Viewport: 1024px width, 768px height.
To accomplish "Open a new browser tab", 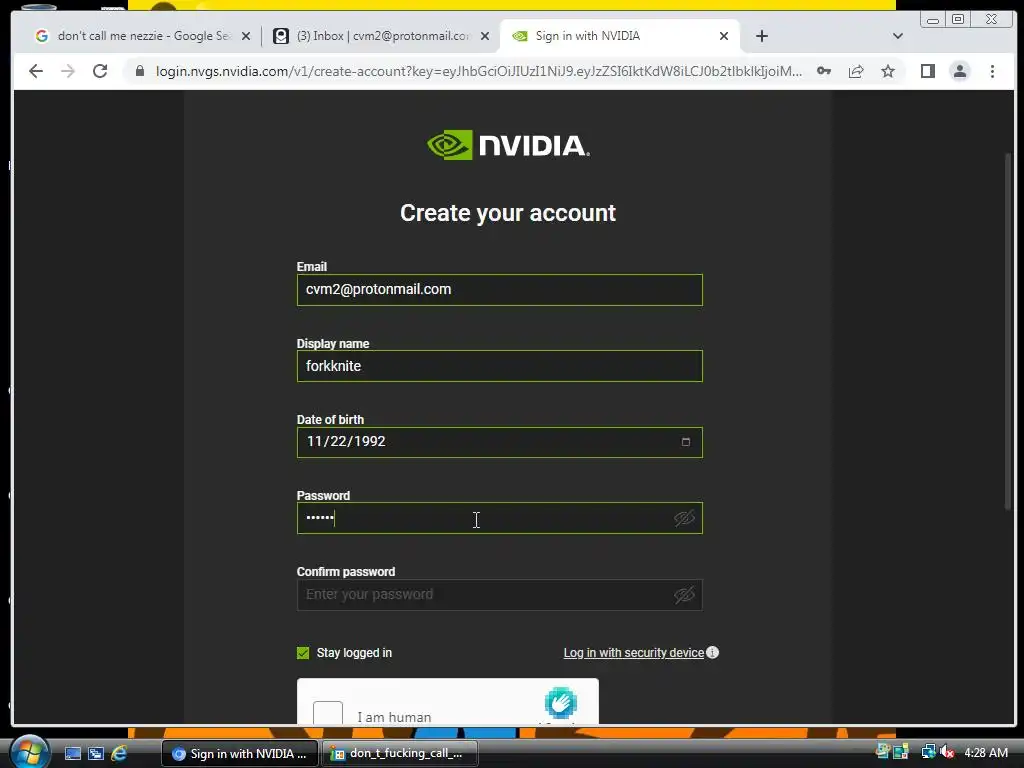I will point(761,36).
